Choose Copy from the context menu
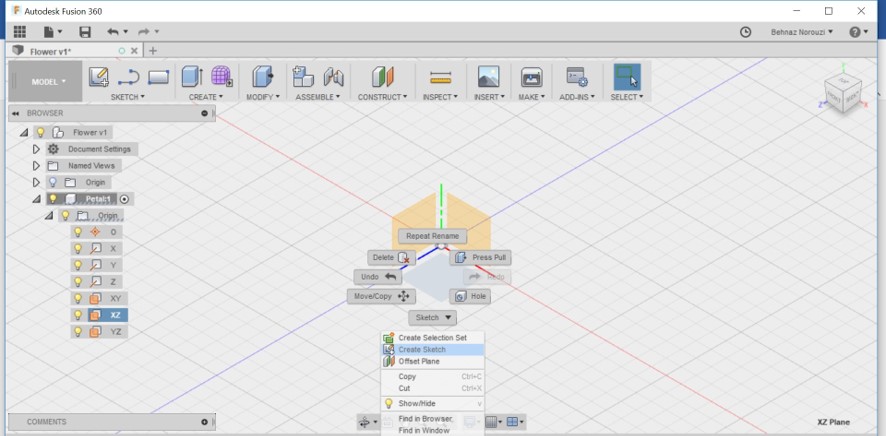 click(x=433, y=377)
